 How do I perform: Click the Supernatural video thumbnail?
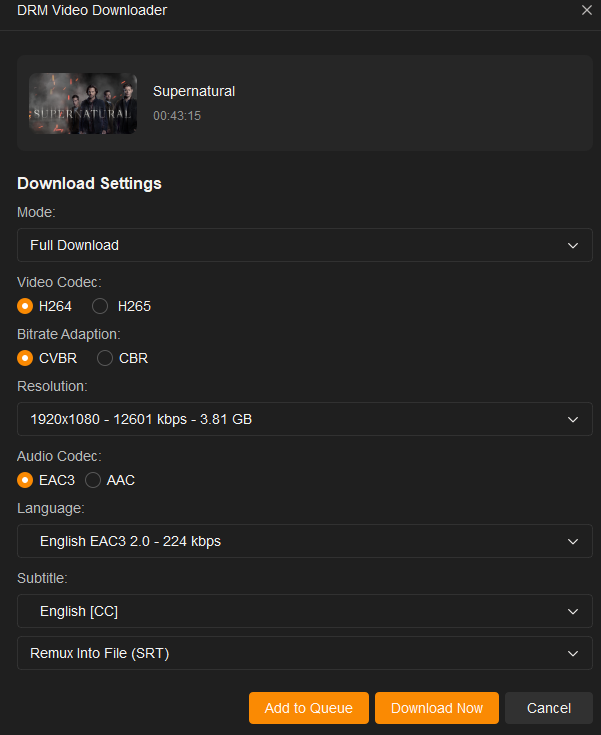click(83, 103)
